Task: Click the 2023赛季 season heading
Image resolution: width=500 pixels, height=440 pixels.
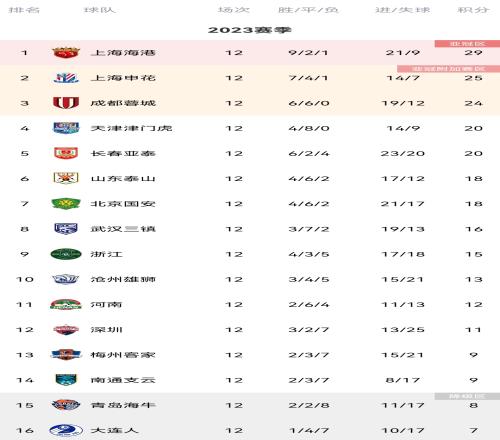Action: (x=250, y=30)
